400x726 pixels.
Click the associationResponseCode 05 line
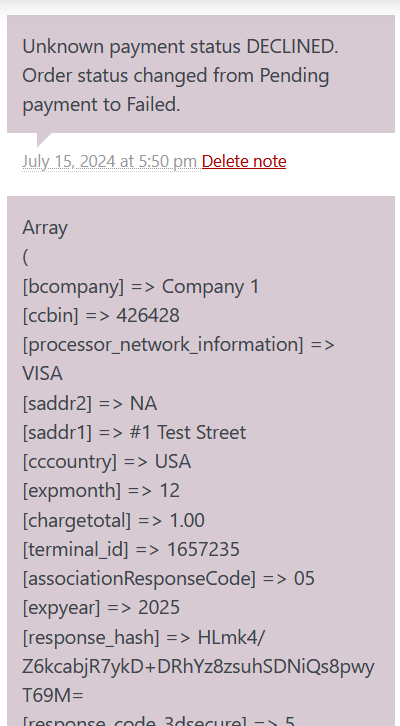[169, 579]
